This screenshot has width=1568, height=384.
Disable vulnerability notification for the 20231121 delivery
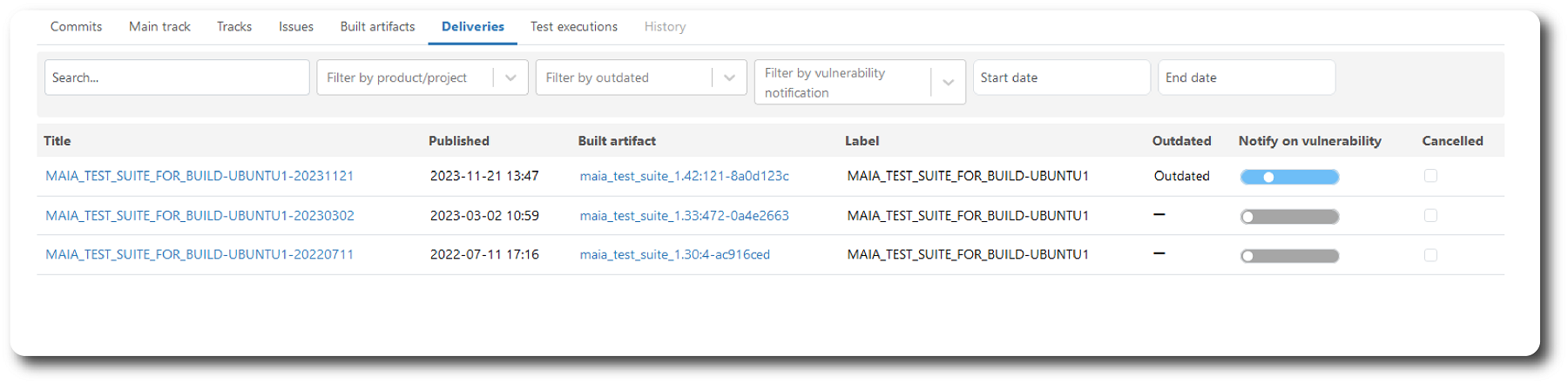point(1289,178)
